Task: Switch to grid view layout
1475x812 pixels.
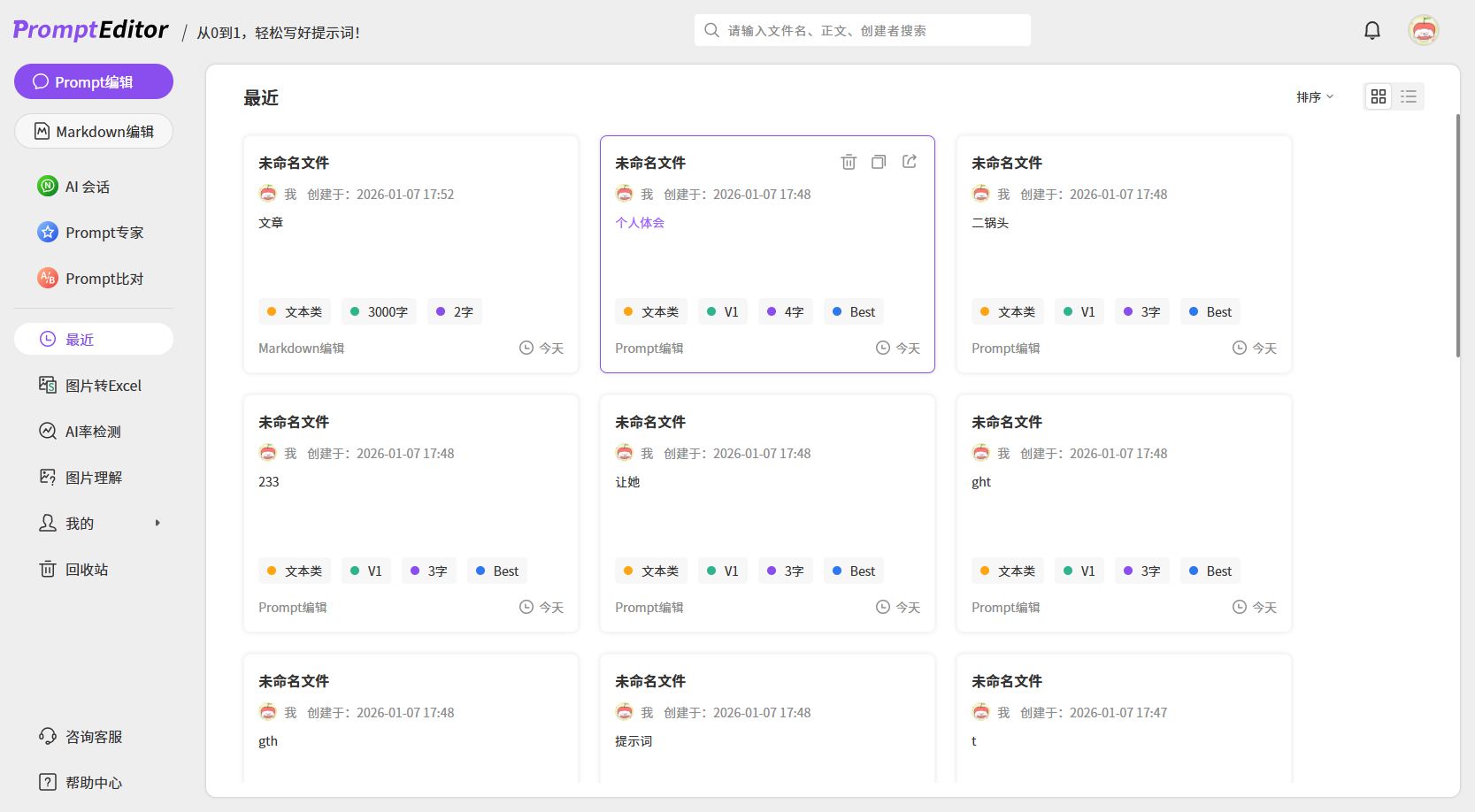Action: coord(1379,96)
